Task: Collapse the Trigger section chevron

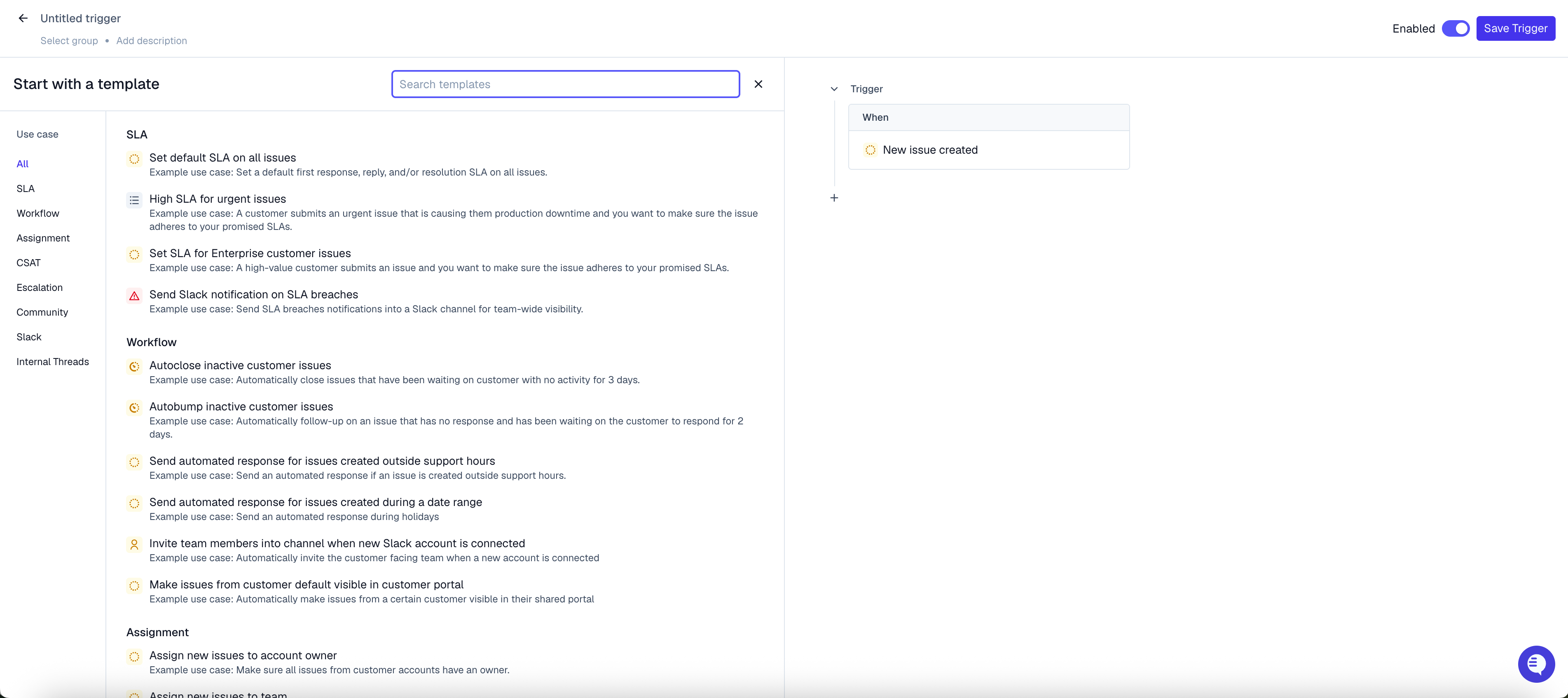Action: [834, 89]
